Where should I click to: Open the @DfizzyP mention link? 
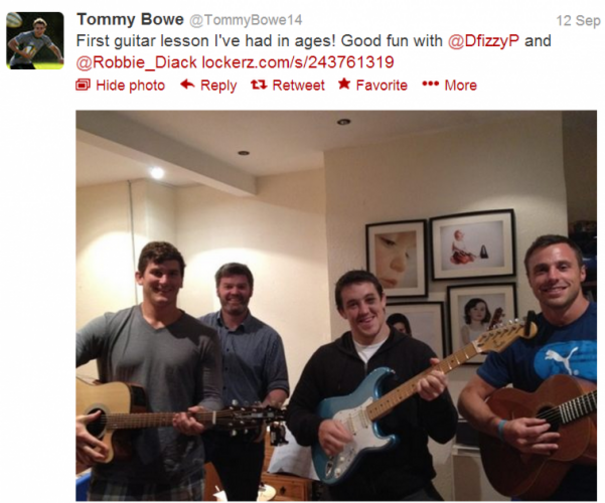pyautogui.click(x=483, y=41)
